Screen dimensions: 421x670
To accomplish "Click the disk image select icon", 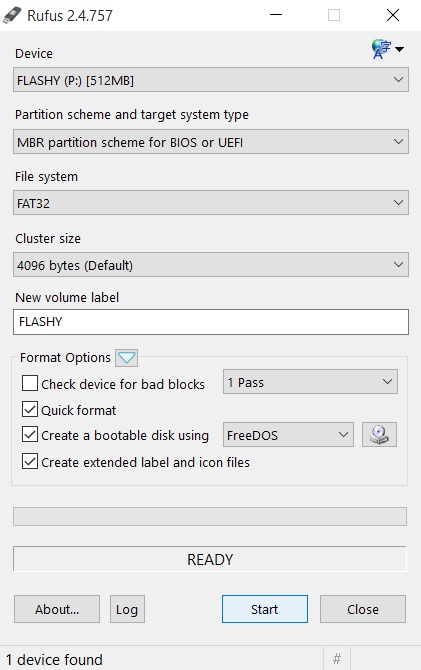I will (x=379, y=435).
